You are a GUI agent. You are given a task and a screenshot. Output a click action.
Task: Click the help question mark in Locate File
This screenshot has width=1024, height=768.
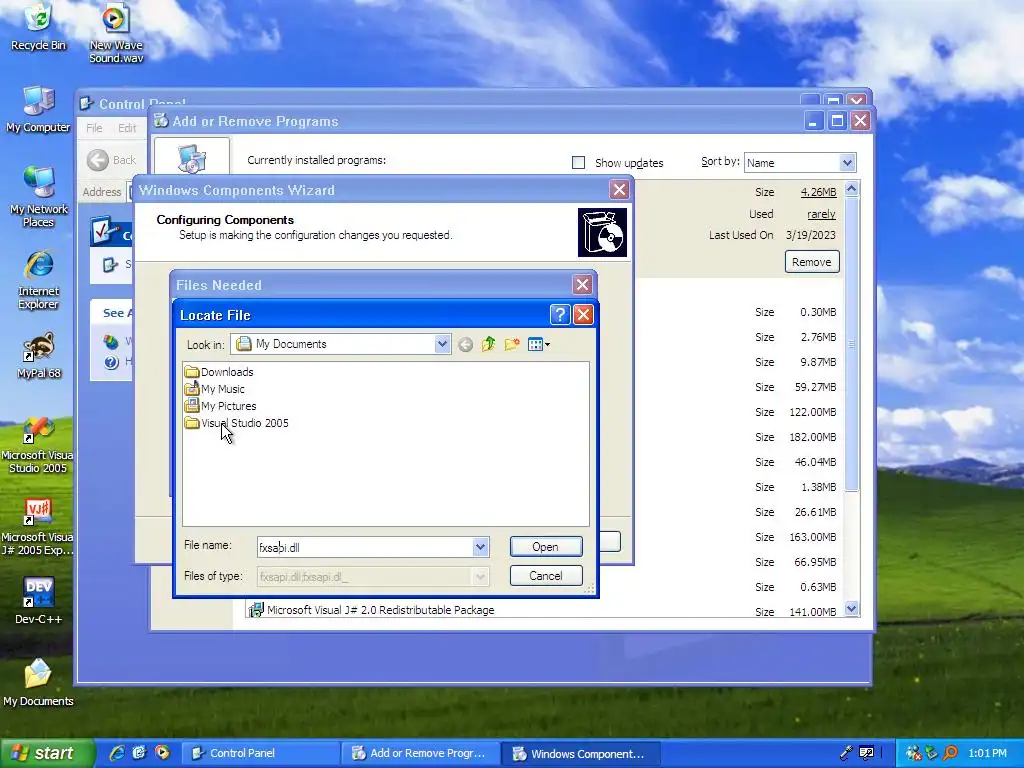click(560, 315)
